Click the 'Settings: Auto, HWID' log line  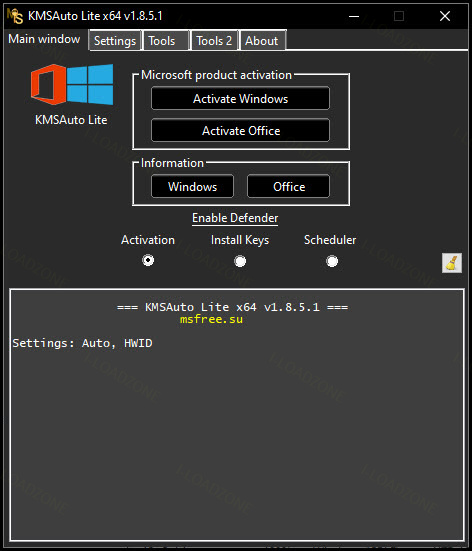click(82, 343)
